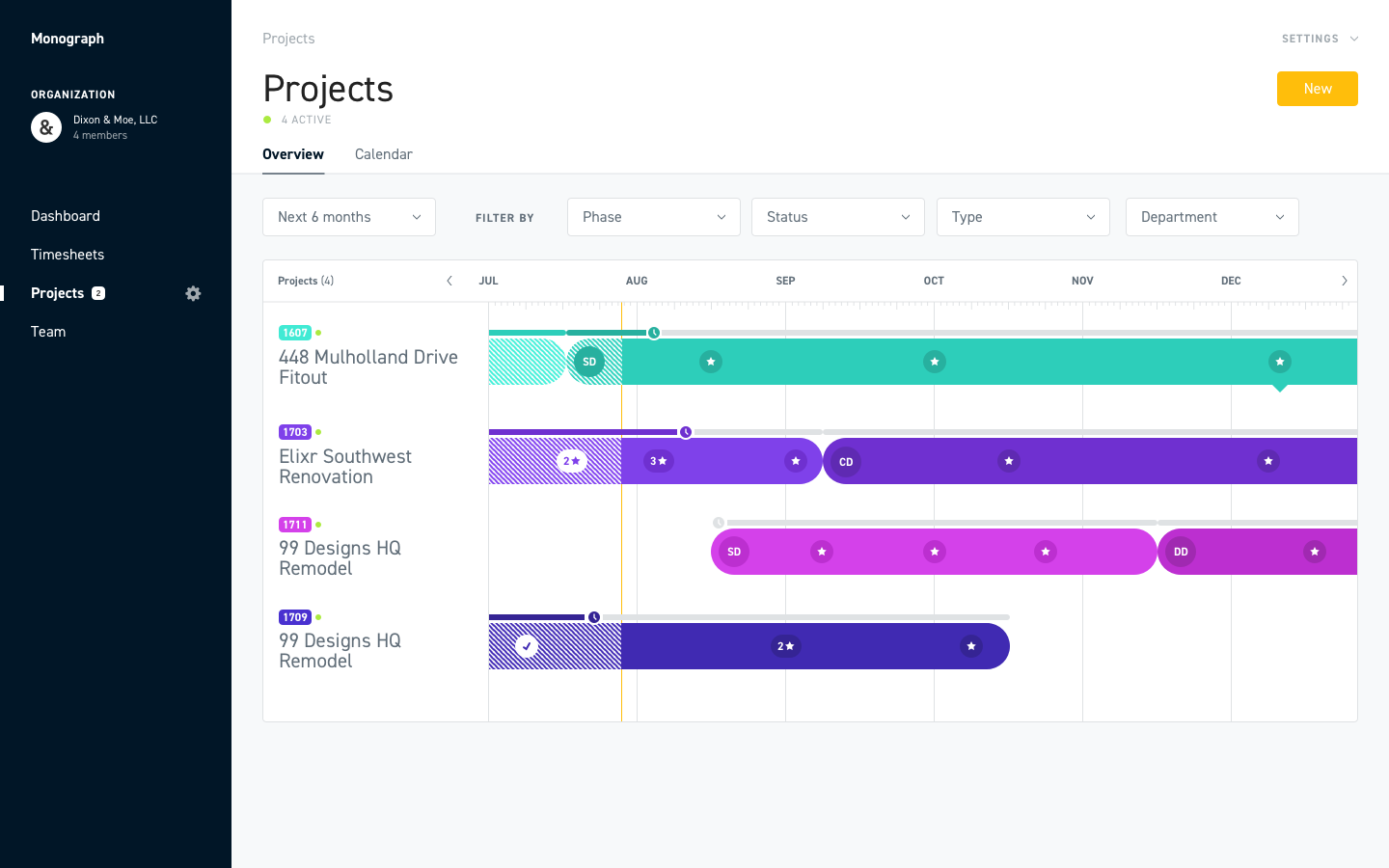Viewport: 1389px width, 868px height.
Task: Go to previous months with left chevron
Action: [449, 281]
